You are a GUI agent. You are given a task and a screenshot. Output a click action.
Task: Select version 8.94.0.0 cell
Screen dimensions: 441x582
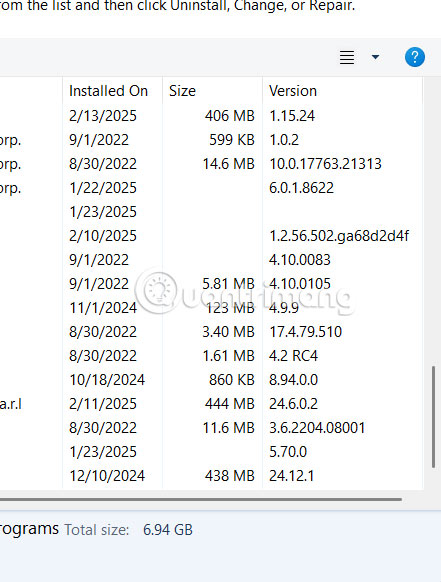click(x=293, y=380)
